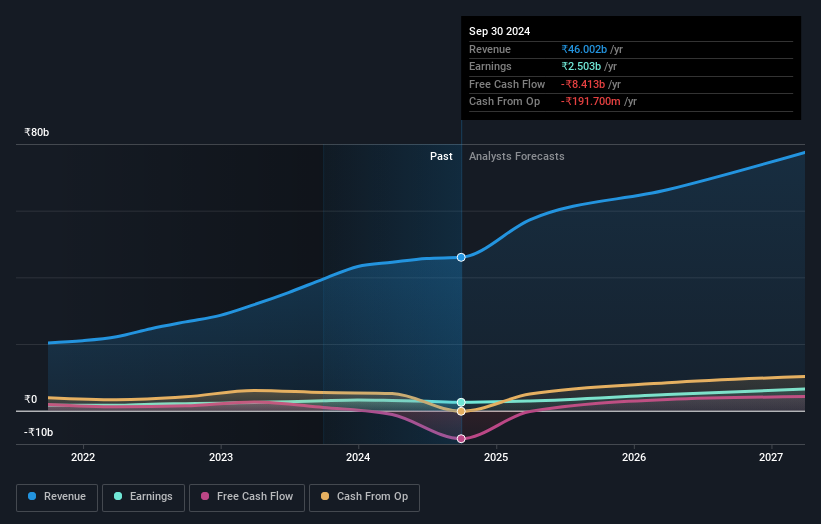Click the tooltip Earnings row label
This screenshot has height=524, width=821.
[x=490, y=66]
